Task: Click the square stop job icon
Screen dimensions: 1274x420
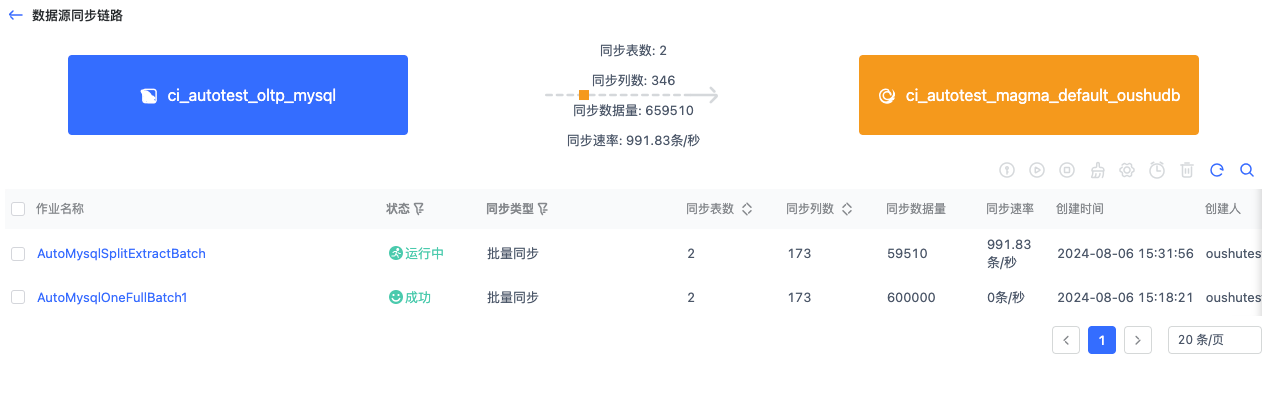Action: point(1067,170)
